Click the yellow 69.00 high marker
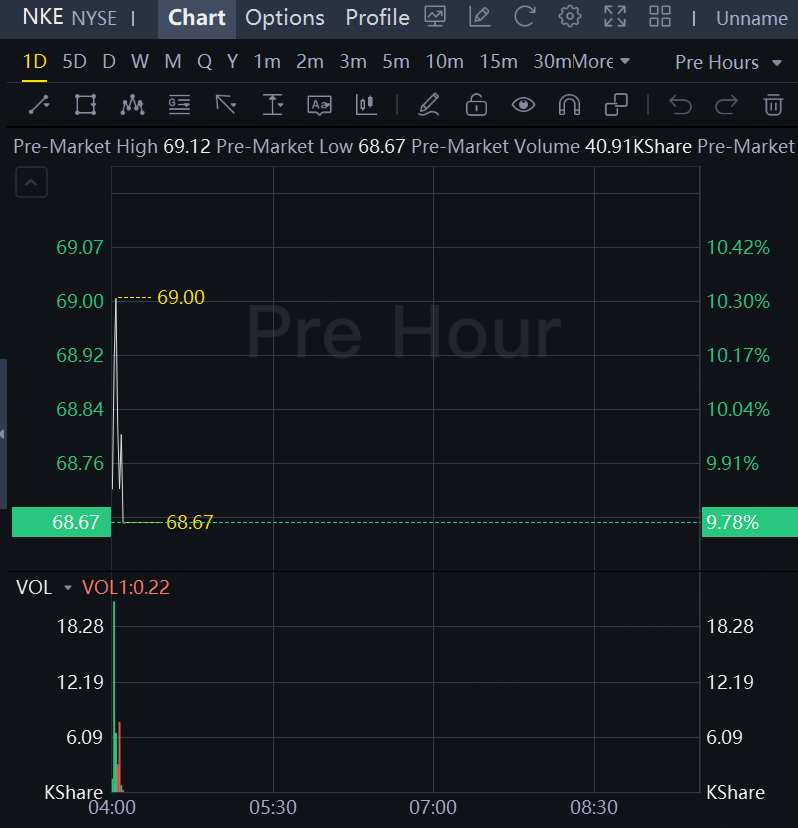This screenshot has width=798, height=828. (x=181, y=297)
